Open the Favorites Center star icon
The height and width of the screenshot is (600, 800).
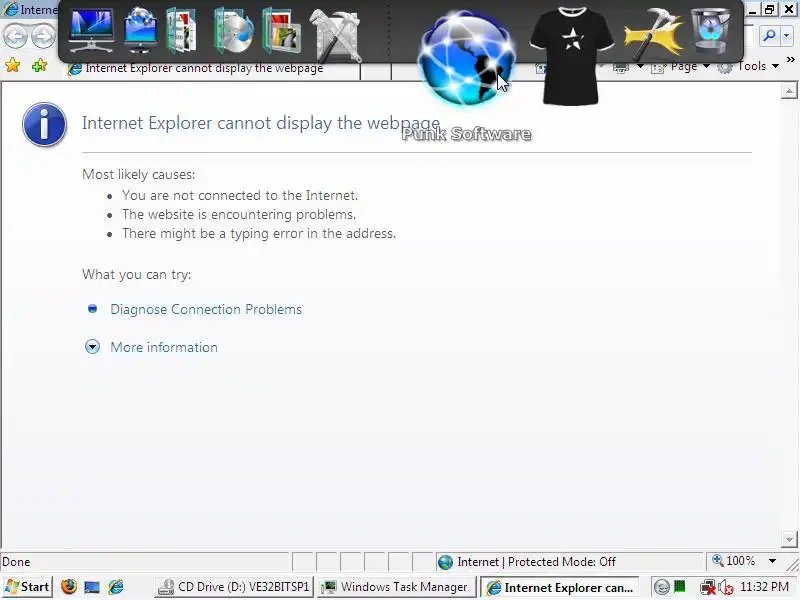tap(13, 65)
